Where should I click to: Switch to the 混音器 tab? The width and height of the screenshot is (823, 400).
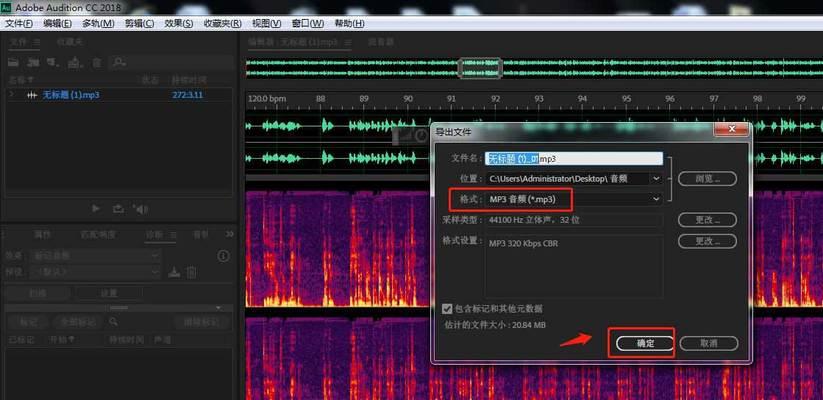(x=381, y=42)
